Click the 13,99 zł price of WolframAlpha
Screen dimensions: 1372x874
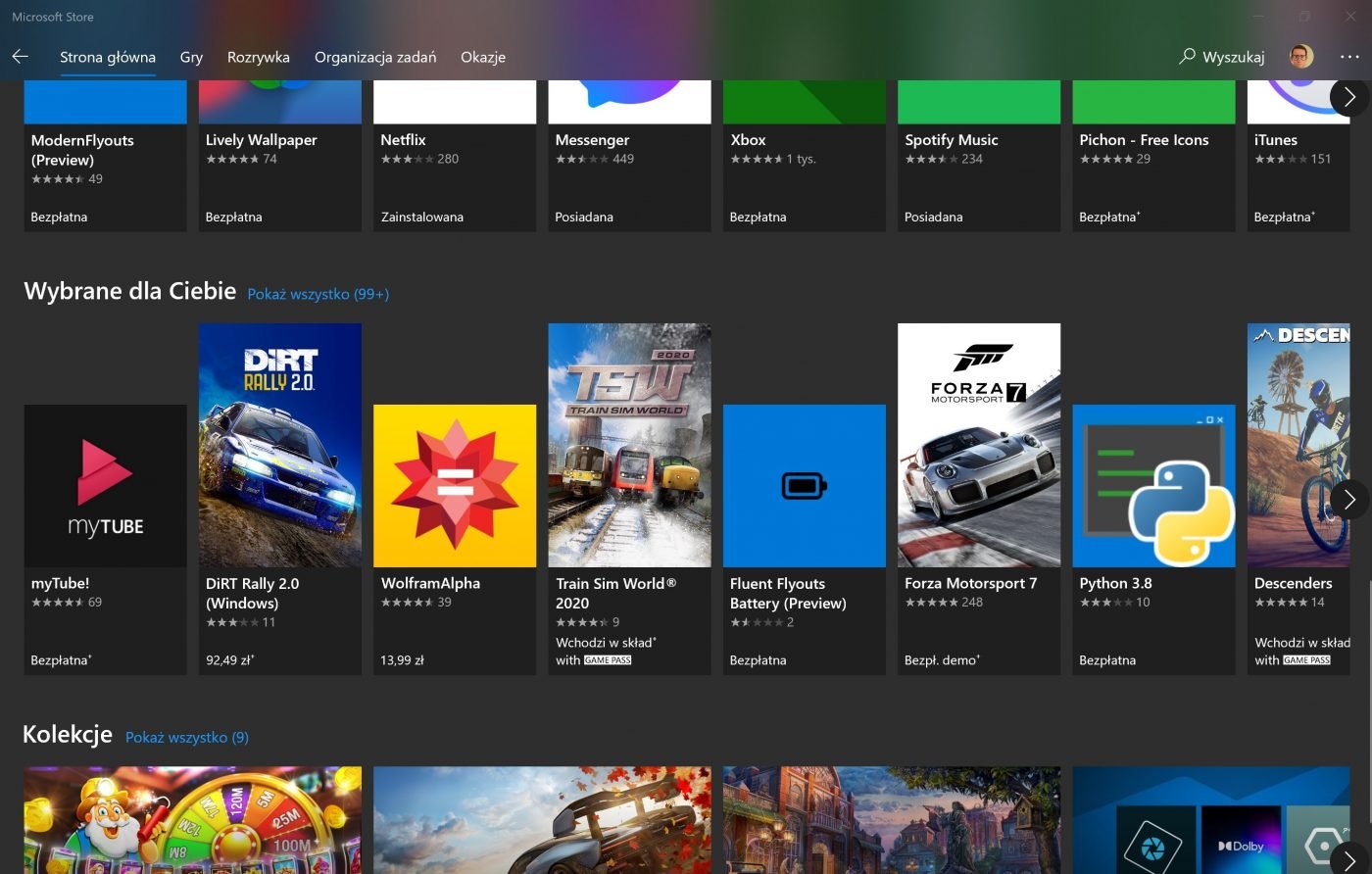coord(402,660)
